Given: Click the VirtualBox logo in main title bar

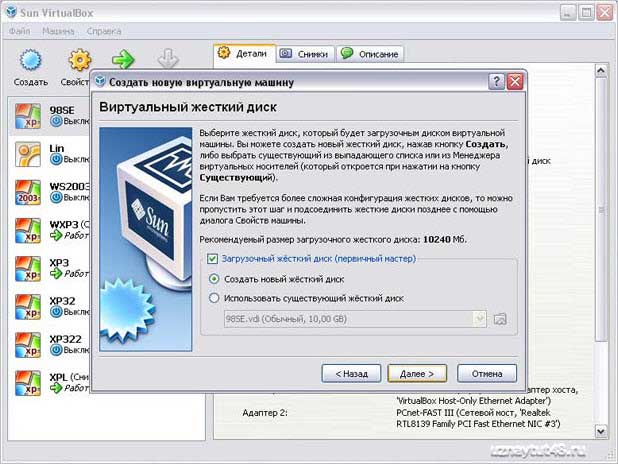Looking at the screenshot, I should point(11,12).
